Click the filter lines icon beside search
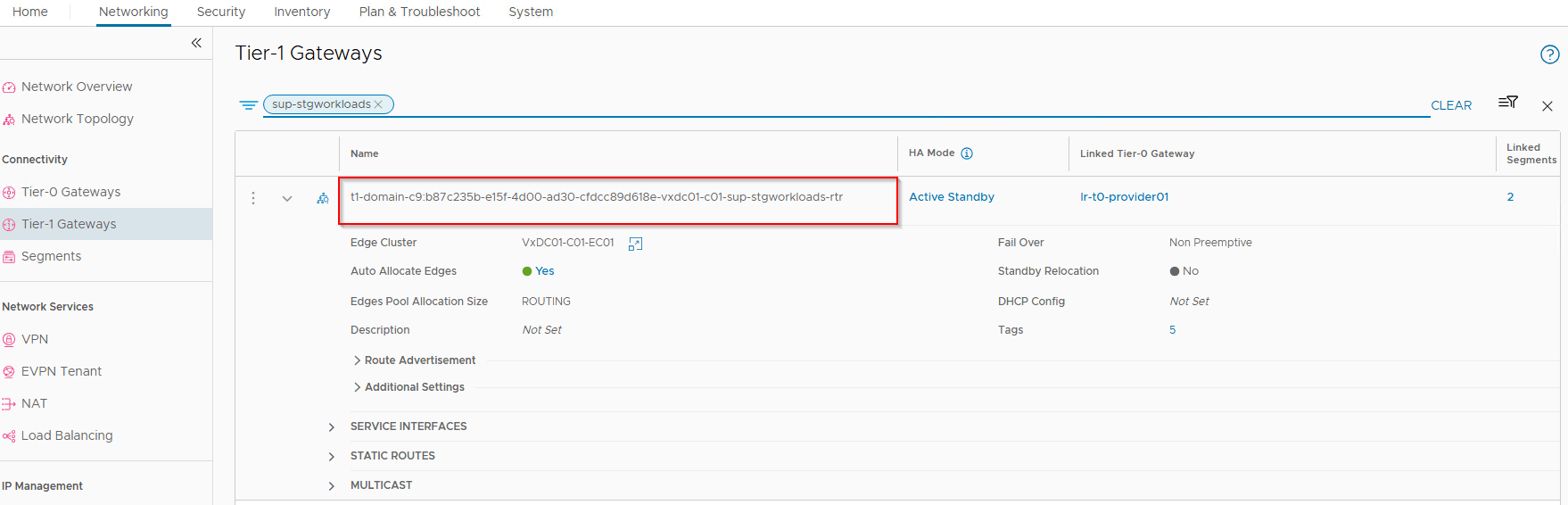 248,105
